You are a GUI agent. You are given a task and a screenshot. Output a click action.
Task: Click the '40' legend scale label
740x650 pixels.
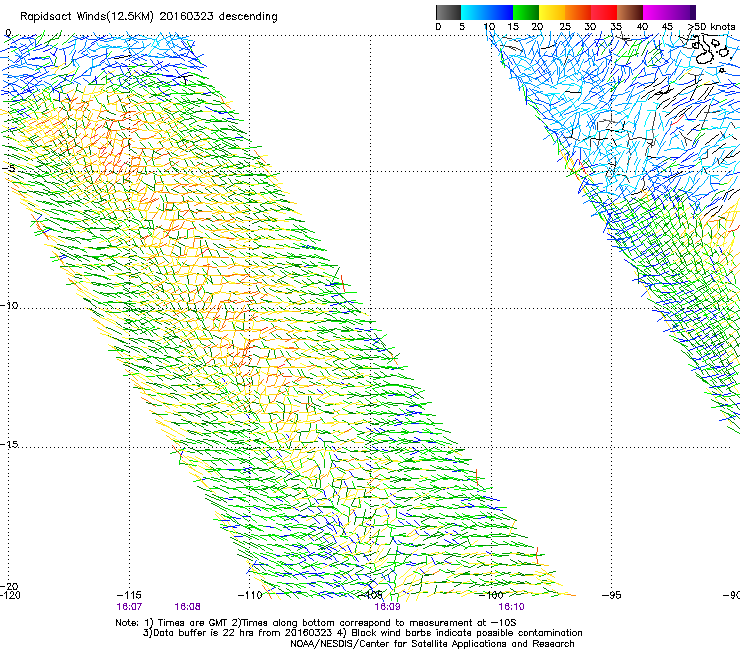(642, 27)
